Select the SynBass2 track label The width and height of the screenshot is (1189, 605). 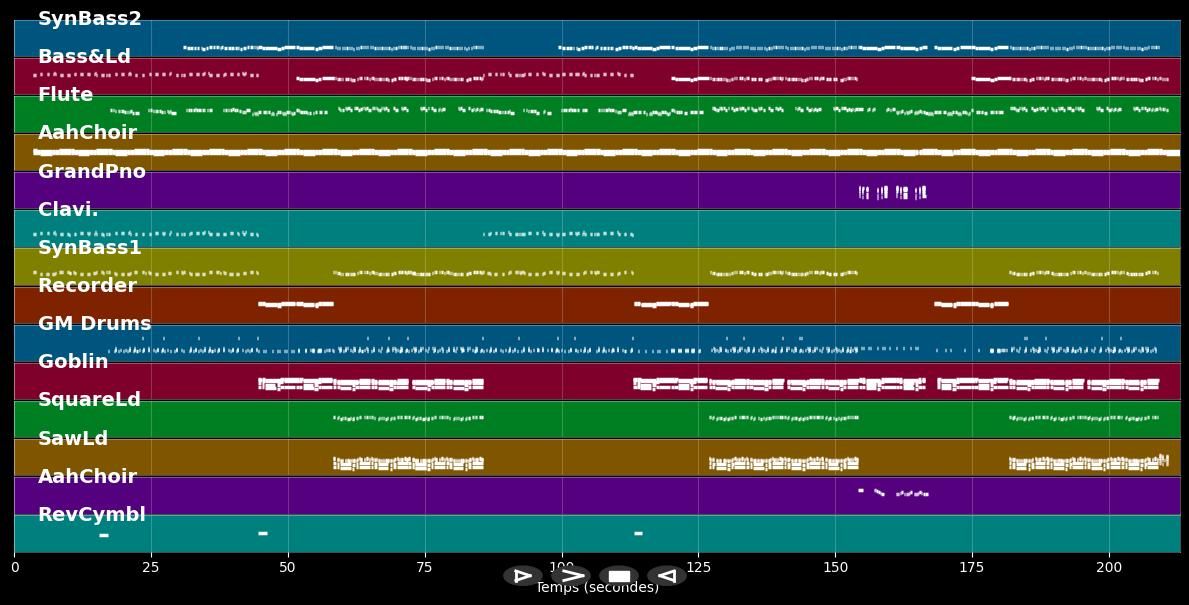pos(88,18)
